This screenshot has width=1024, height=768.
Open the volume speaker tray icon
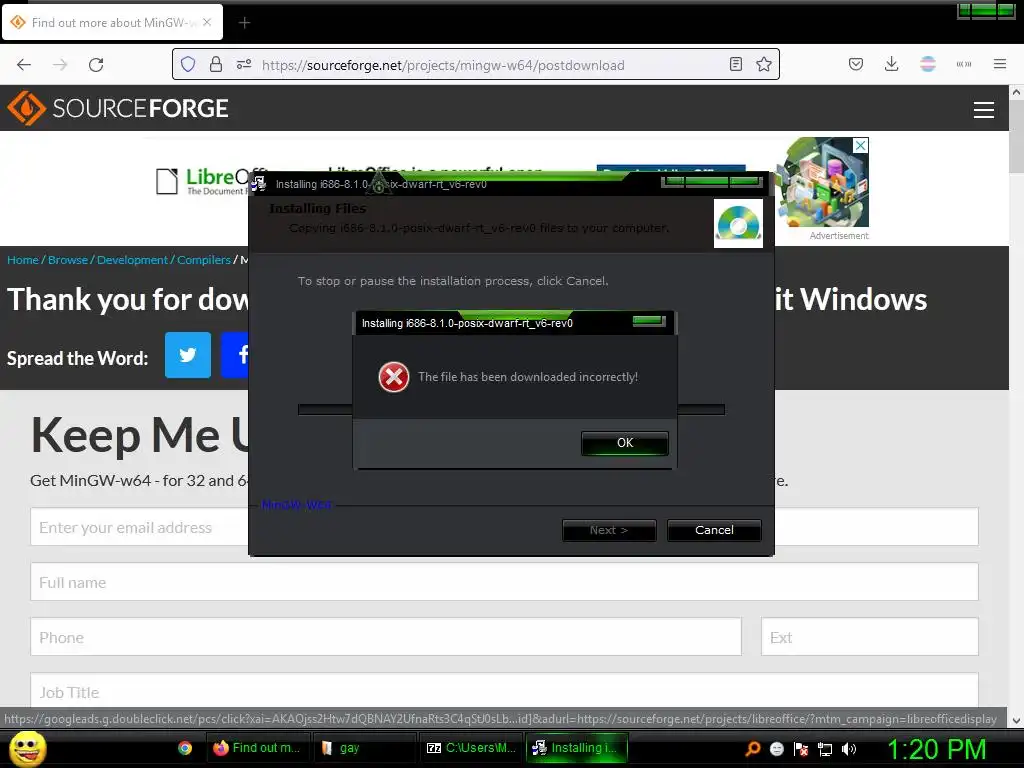849,749
